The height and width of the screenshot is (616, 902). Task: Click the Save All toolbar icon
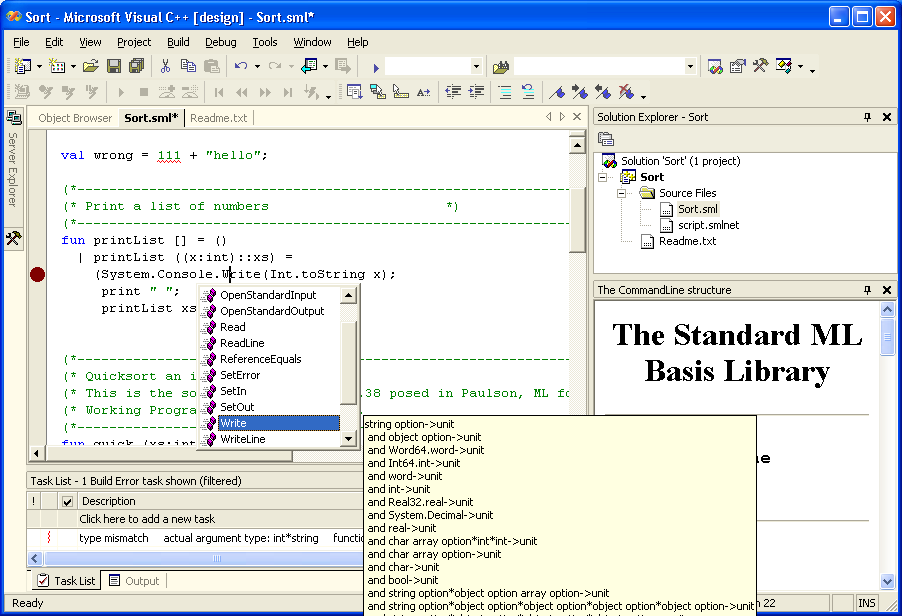point(136,66)
